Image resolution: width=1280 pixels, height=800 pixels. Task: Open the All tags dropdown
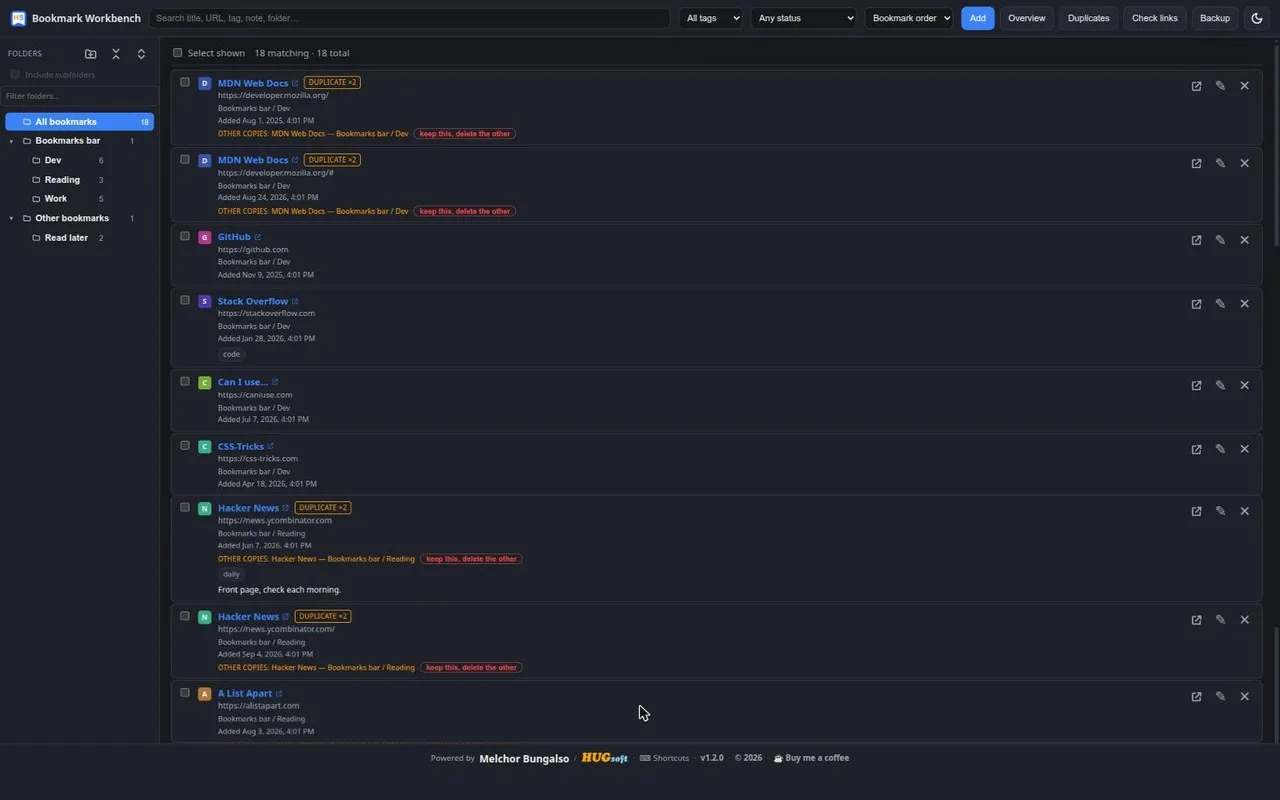tap(711, 18)
